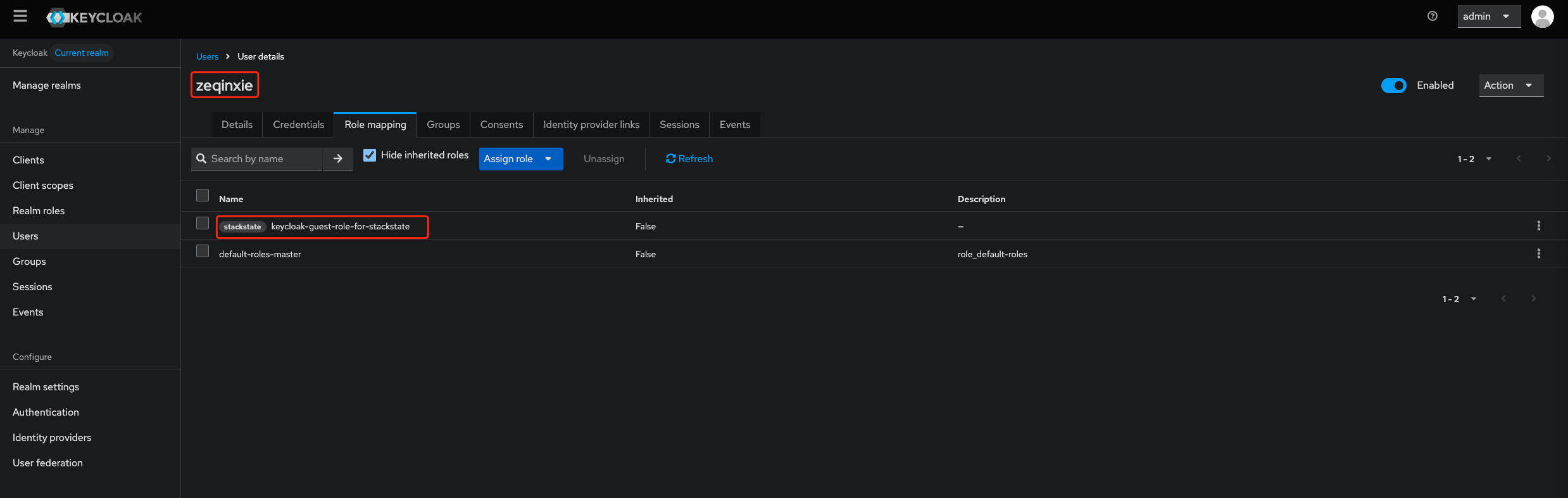Go to next page in top pagination

click(1548, 158)
